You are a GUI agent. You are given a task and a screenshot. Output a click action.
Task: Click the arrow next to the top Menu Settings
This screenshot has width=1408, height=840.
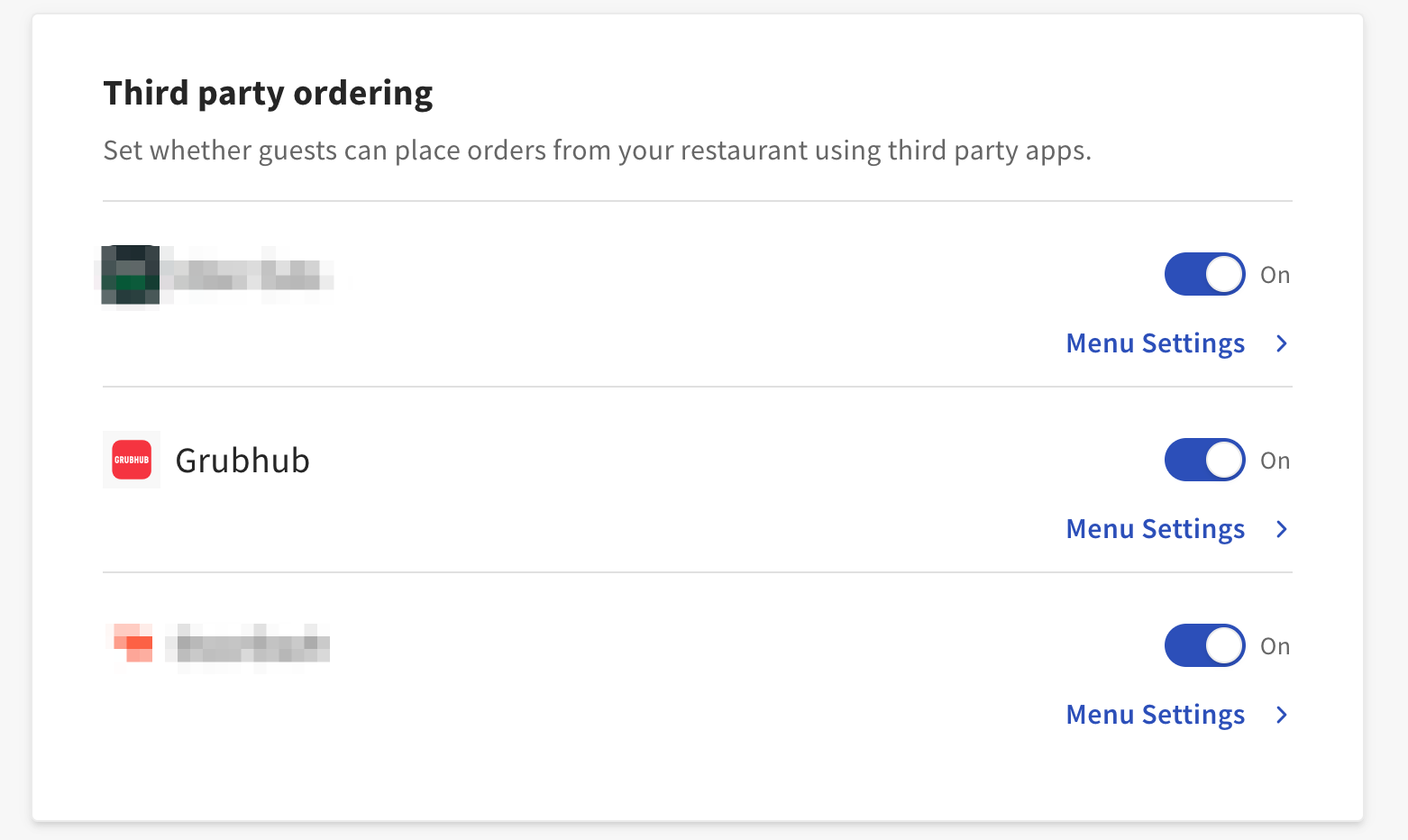point(1282,343)
